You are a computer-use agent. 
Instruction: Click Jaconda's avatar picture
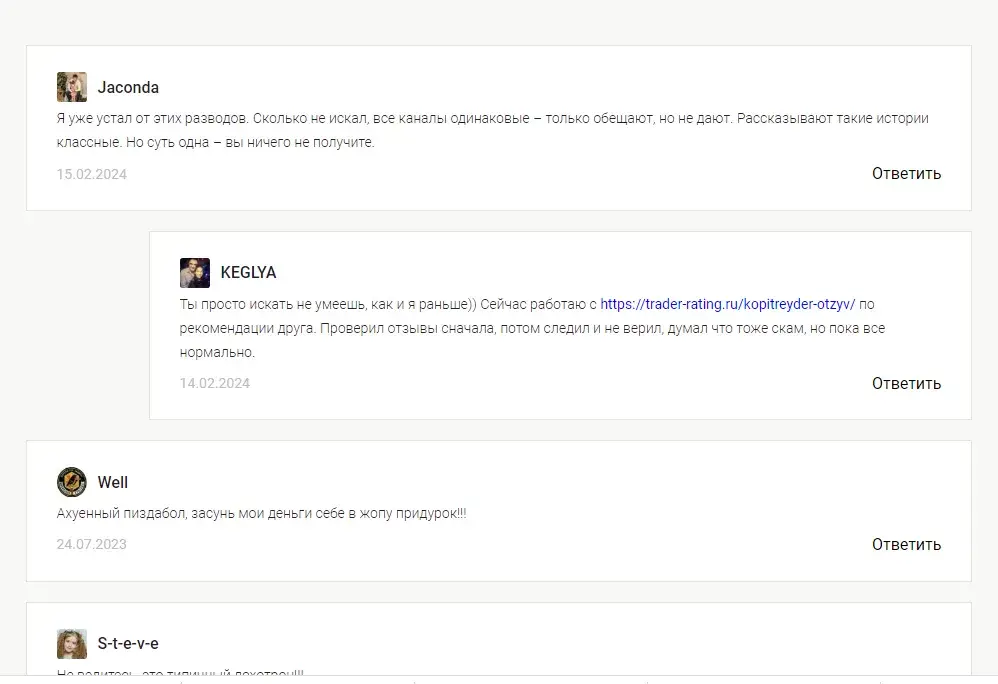click(72, 87)
